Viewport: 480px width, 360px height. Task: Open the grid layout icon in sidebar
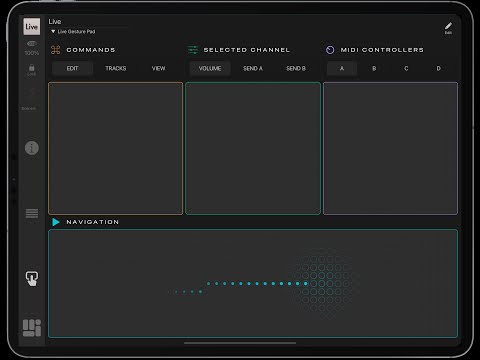32,328
